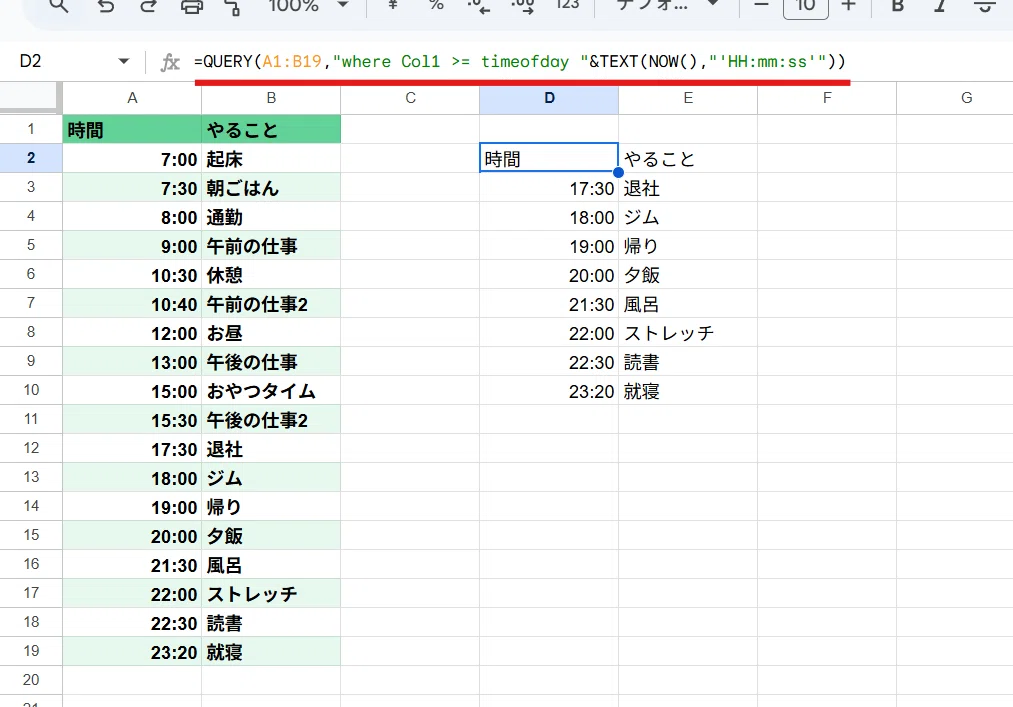The width and height of the screenshot is (1013, 707).
Task: Select row 19 header
Action: pos(30,651)
